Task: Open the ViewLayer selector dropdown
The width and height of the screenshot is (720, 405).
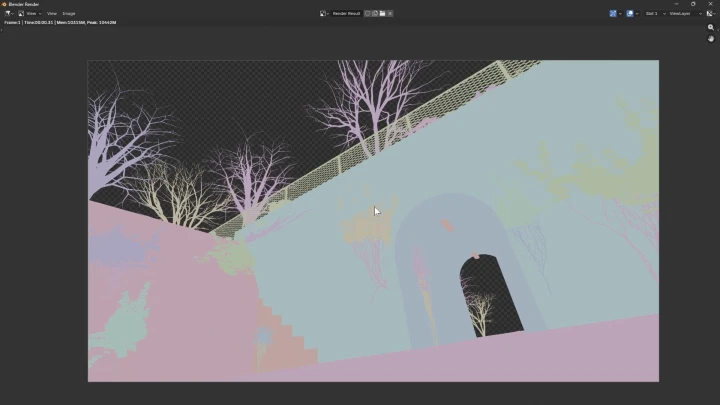Action: tap(685, 14)
